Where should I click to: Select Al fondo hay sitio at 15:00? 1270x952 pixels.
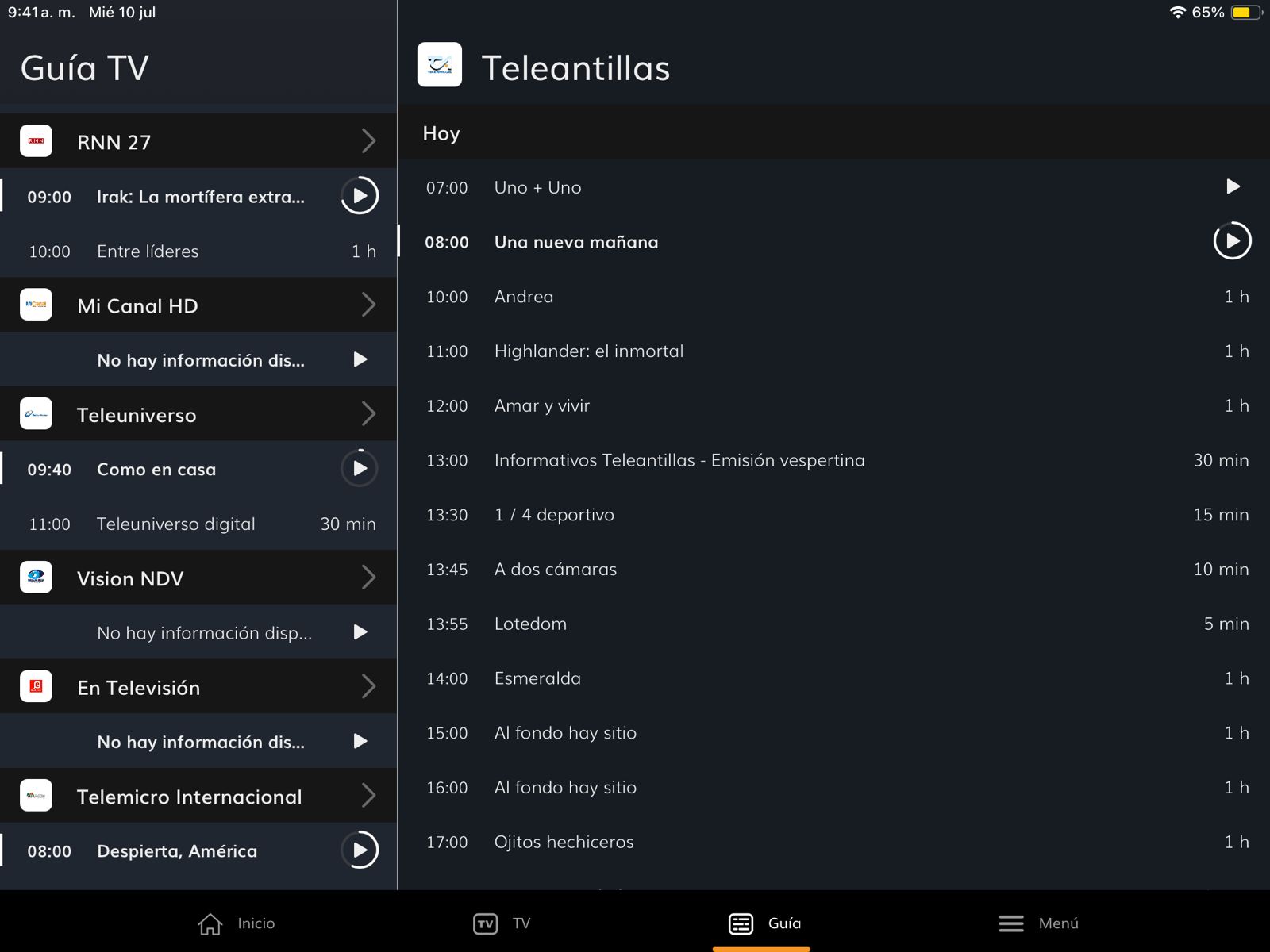pyautogui.click(x=833, y=733)
